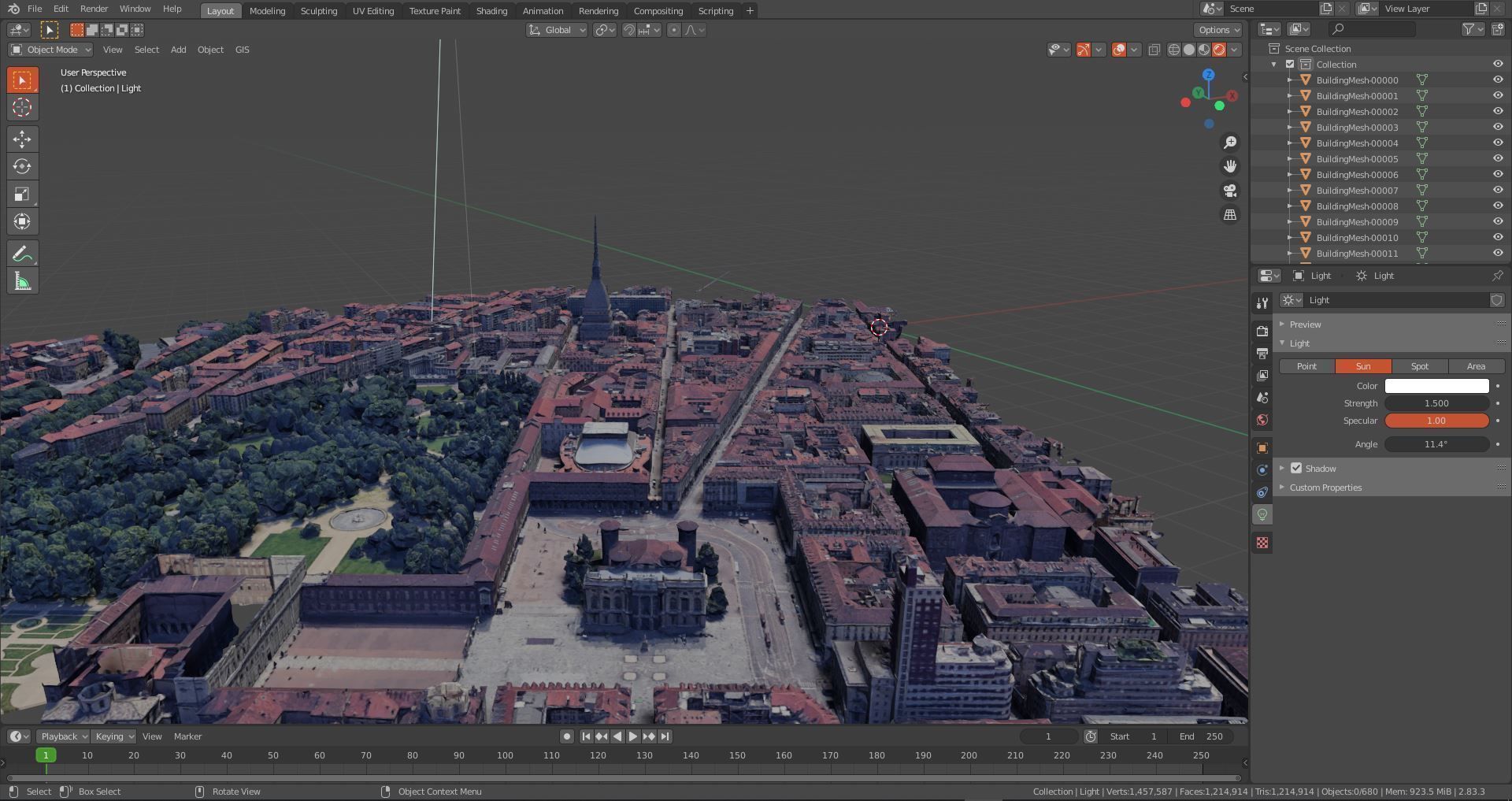Jump to the end frame
Screen dimensions: 1512x801
point(665,736)
